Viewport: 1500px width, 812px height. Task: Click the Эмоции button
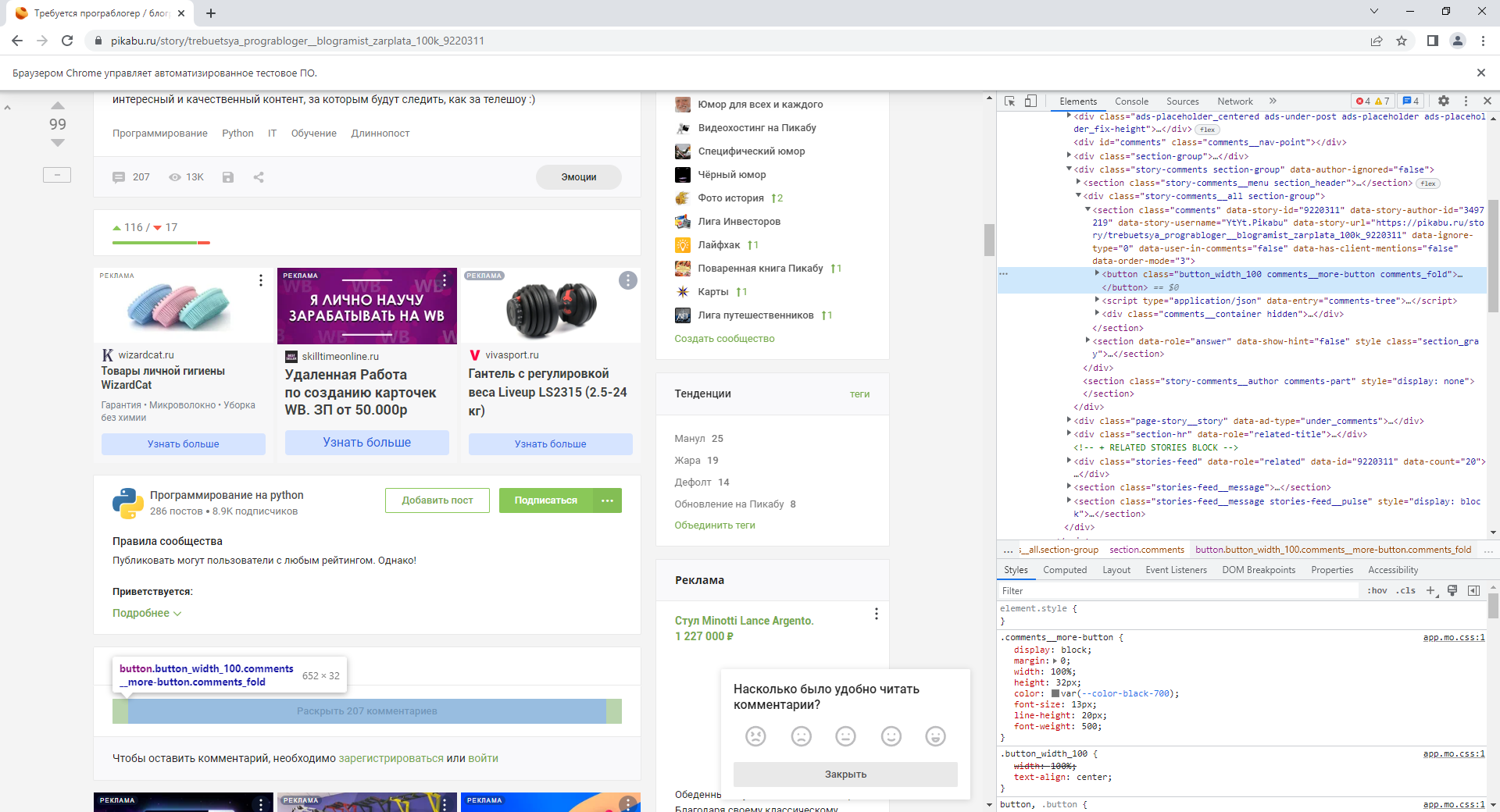[579, 177]
